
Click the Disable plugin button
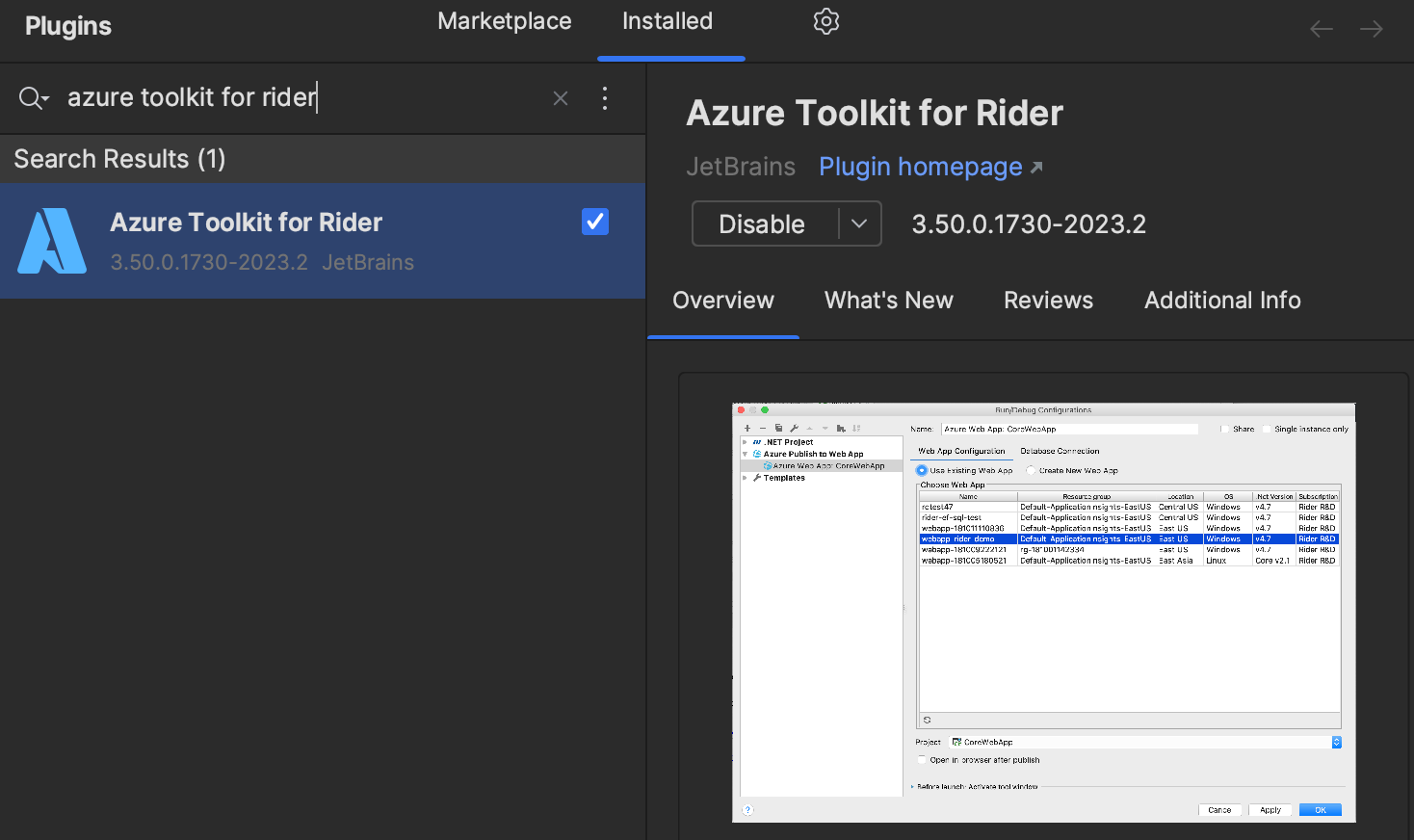click(x=765, y=223)
